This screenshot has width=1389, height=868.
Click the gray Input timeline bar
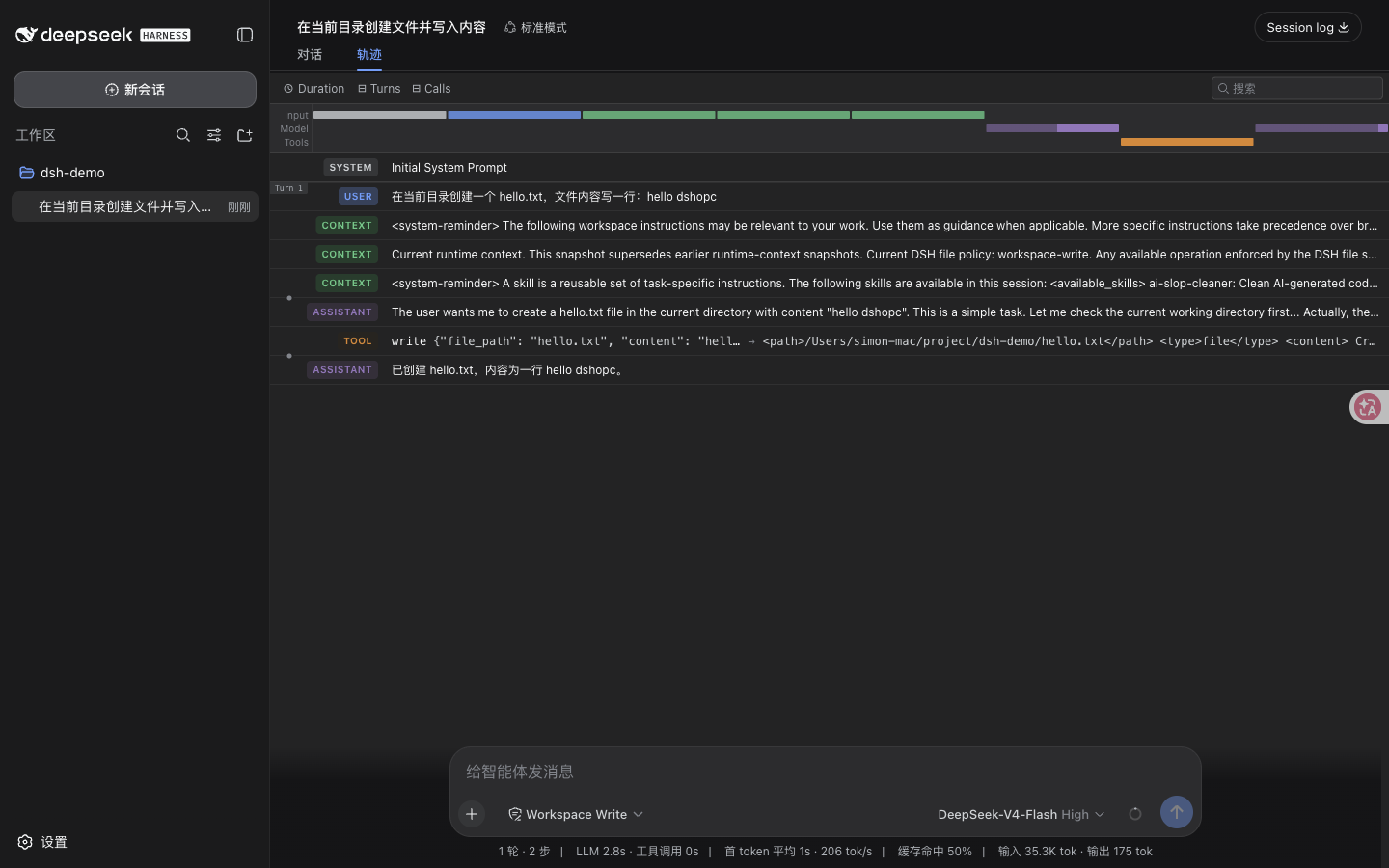(x=380, y=115)
